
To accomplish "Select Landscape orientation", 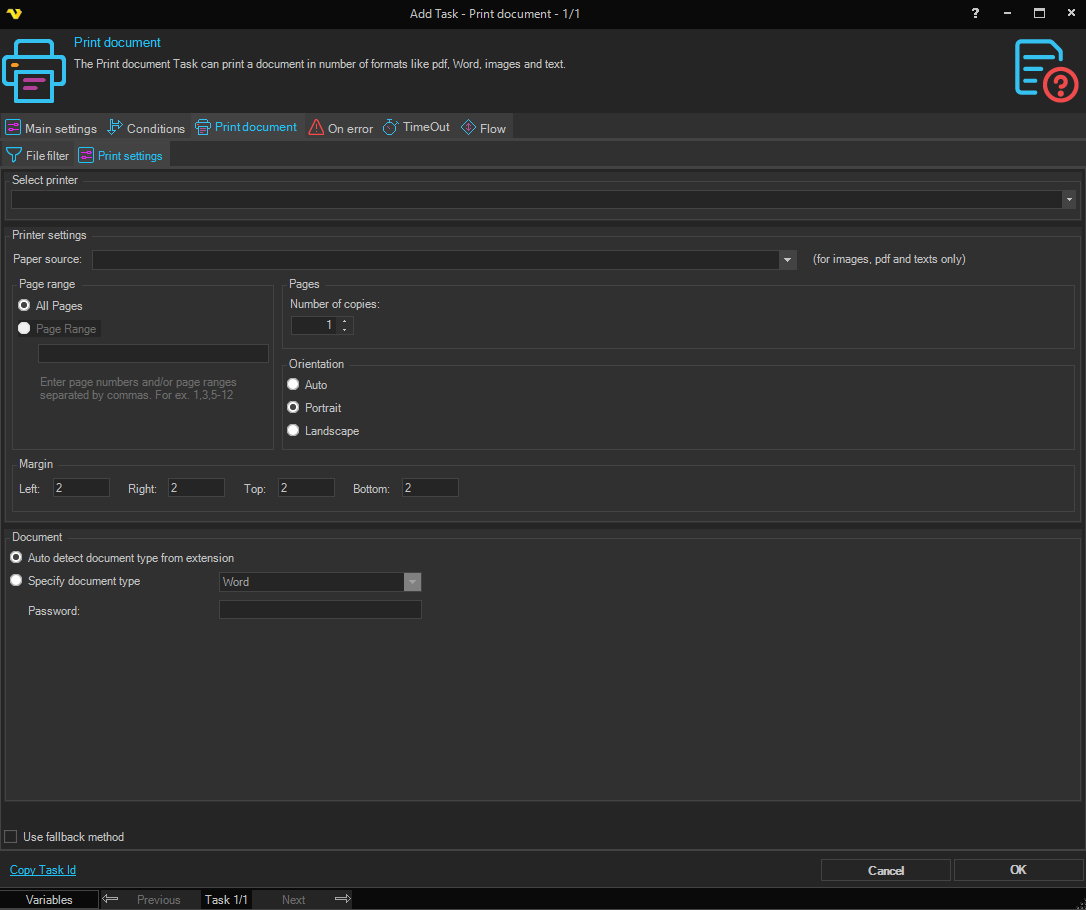I will pyautogui.click(x=293, y=431).
